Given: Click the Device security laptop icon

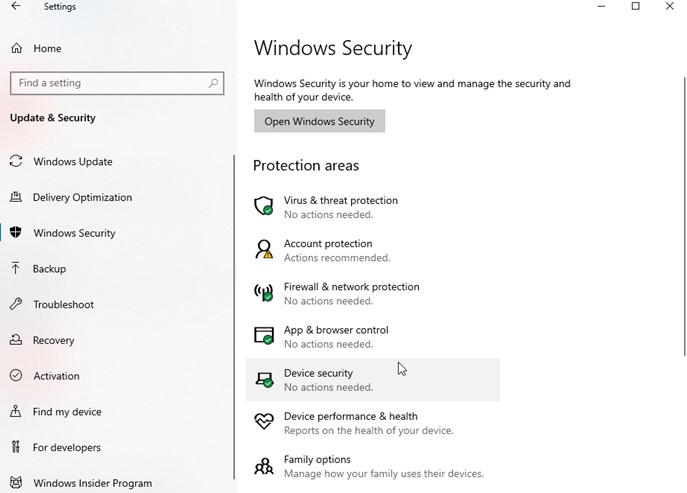Looking at the screenshot, I should coord(264,380).
